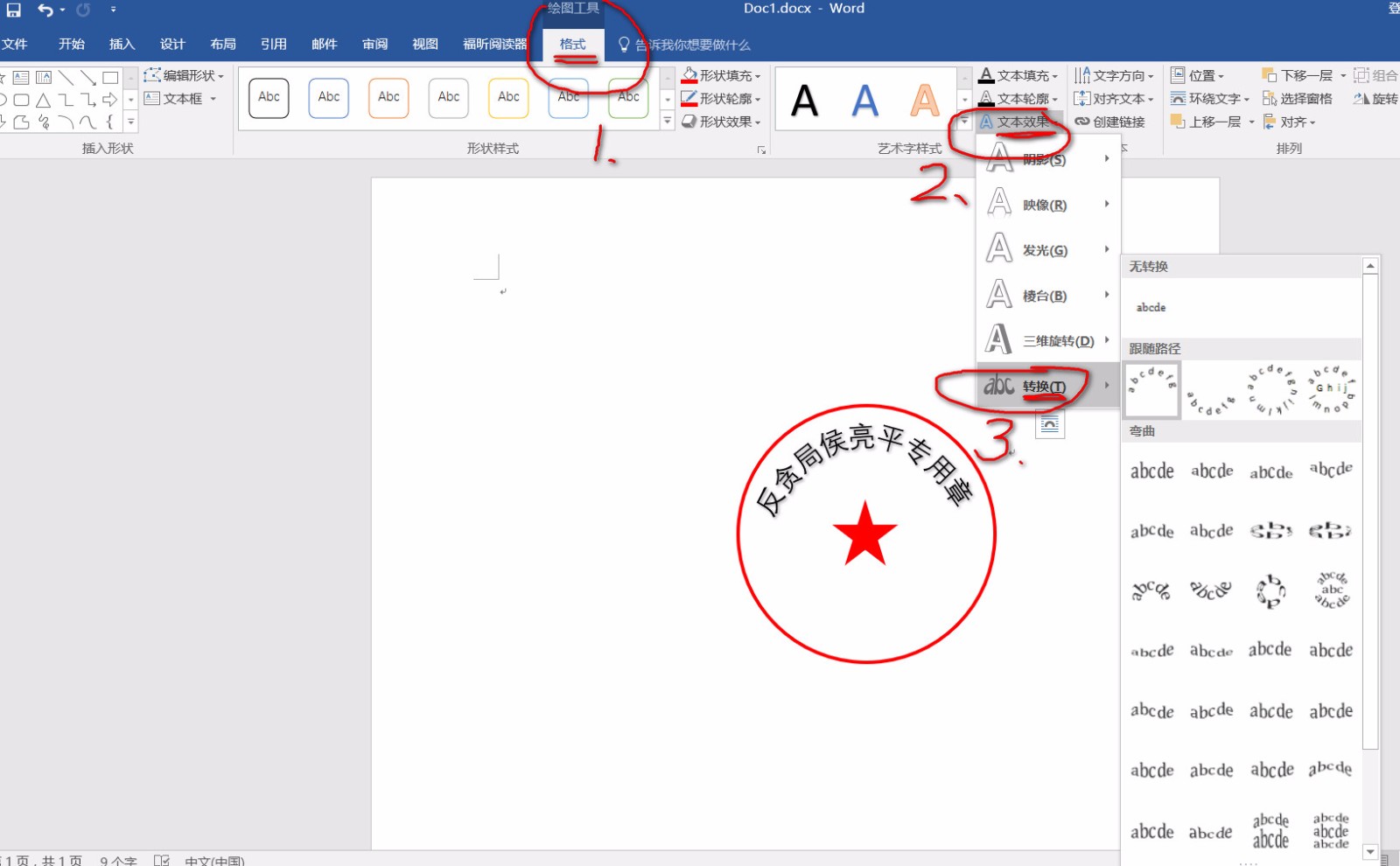Viewport: 1400px width, 866px height.
Task: Open the 选择窗格 selection pane
Action: 1297,99
